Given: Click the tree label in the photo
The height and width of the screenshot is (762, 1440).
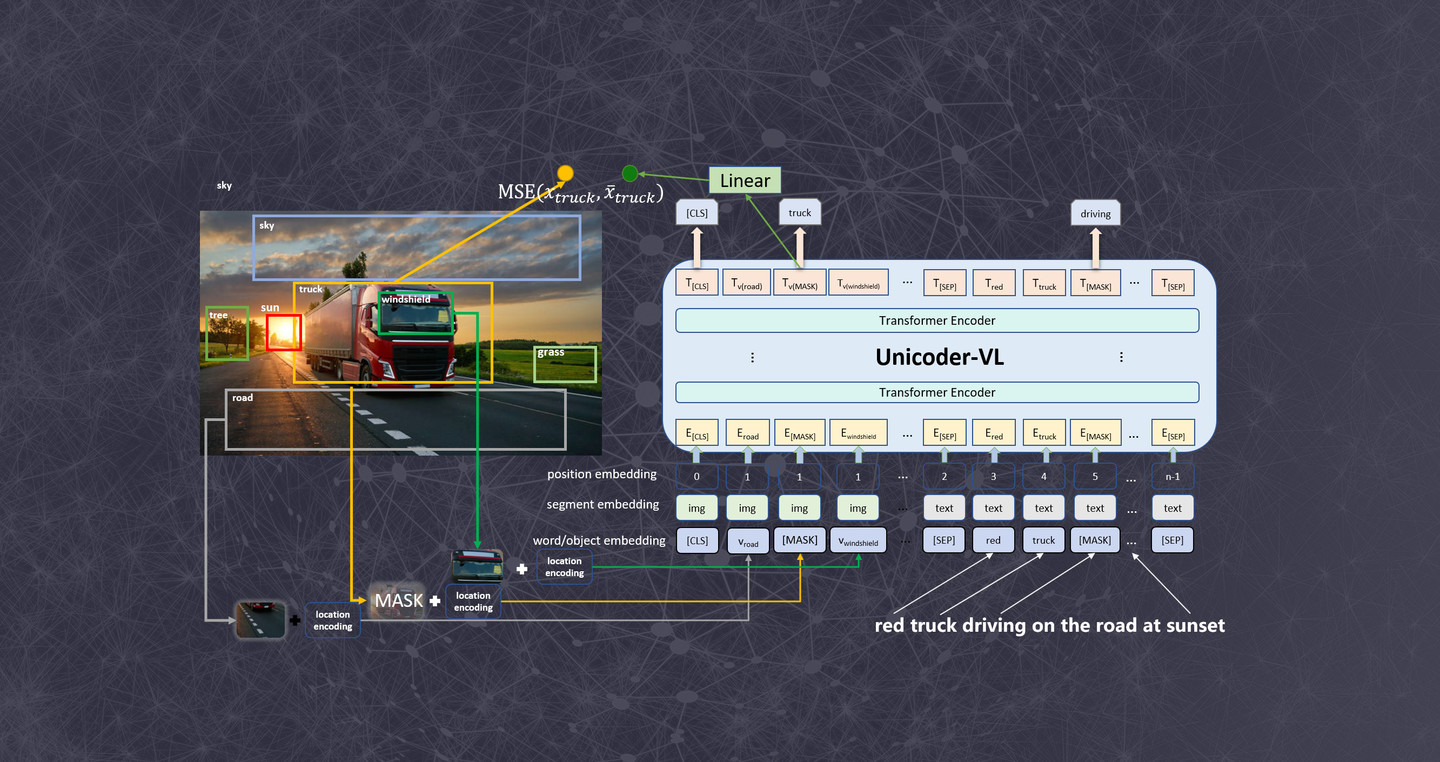Looking at the screenshot, I should pos(218,316).
